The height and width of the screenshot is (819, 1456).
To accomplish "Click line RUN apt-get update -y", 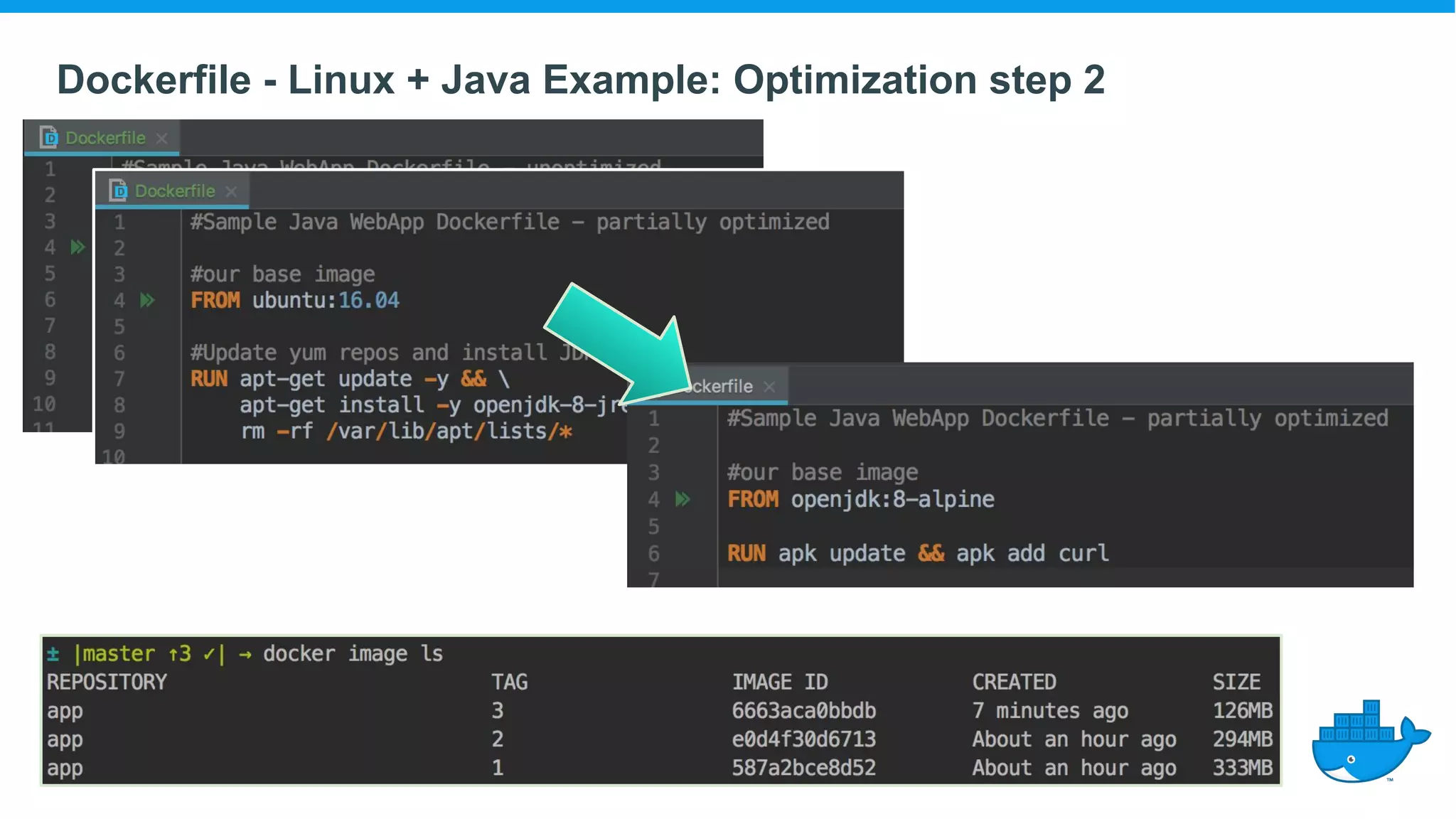I will pos(350,379).
